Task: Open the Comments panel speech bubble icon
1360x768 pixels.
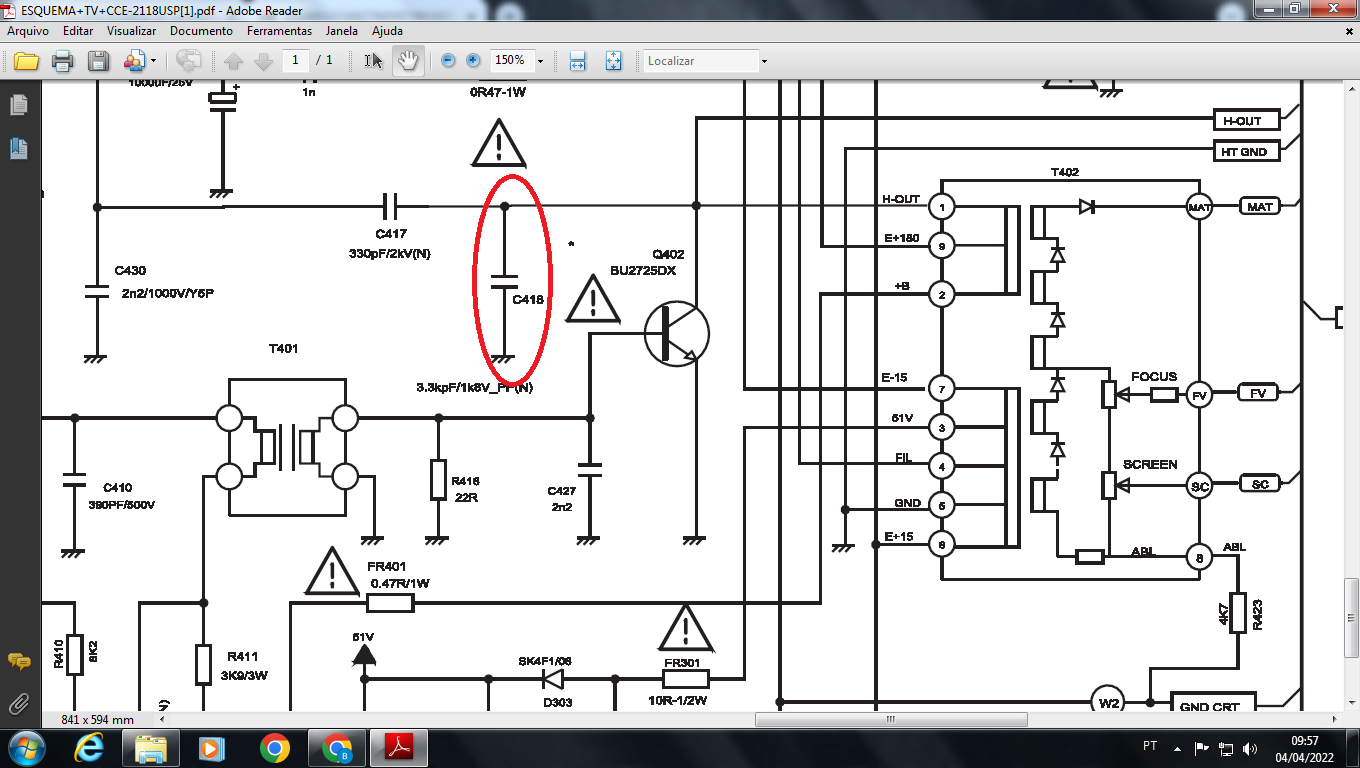Action: pyautogui.click(x=18, y=661)
